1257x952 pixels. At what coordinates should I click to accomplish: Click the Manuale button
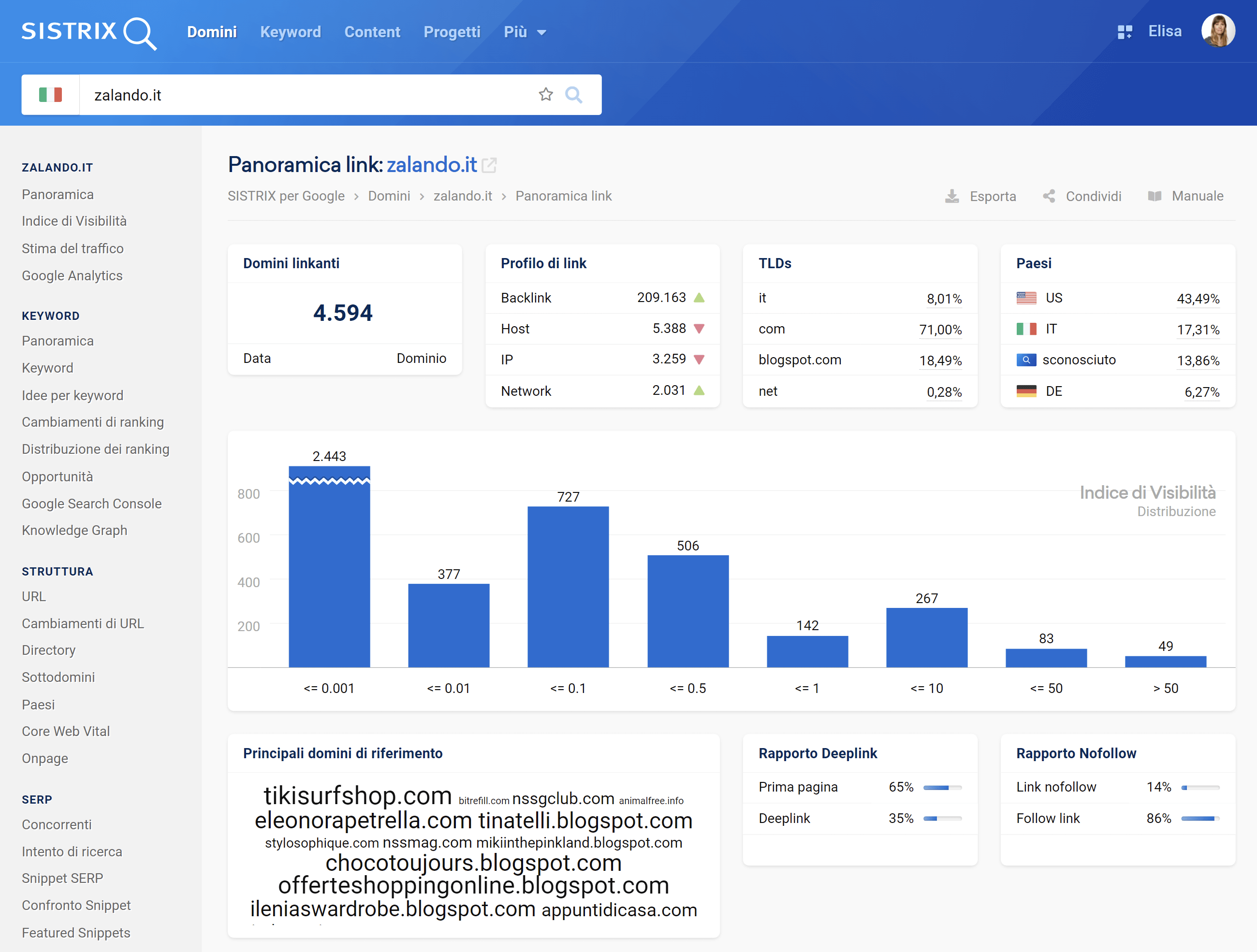(1185, 197)
